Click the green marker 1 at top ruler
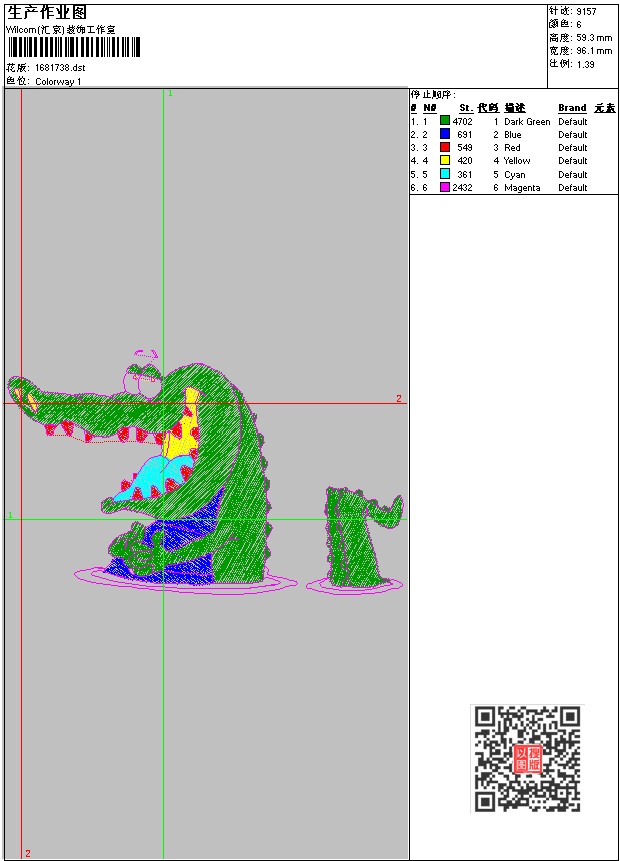 pos(170,93)
